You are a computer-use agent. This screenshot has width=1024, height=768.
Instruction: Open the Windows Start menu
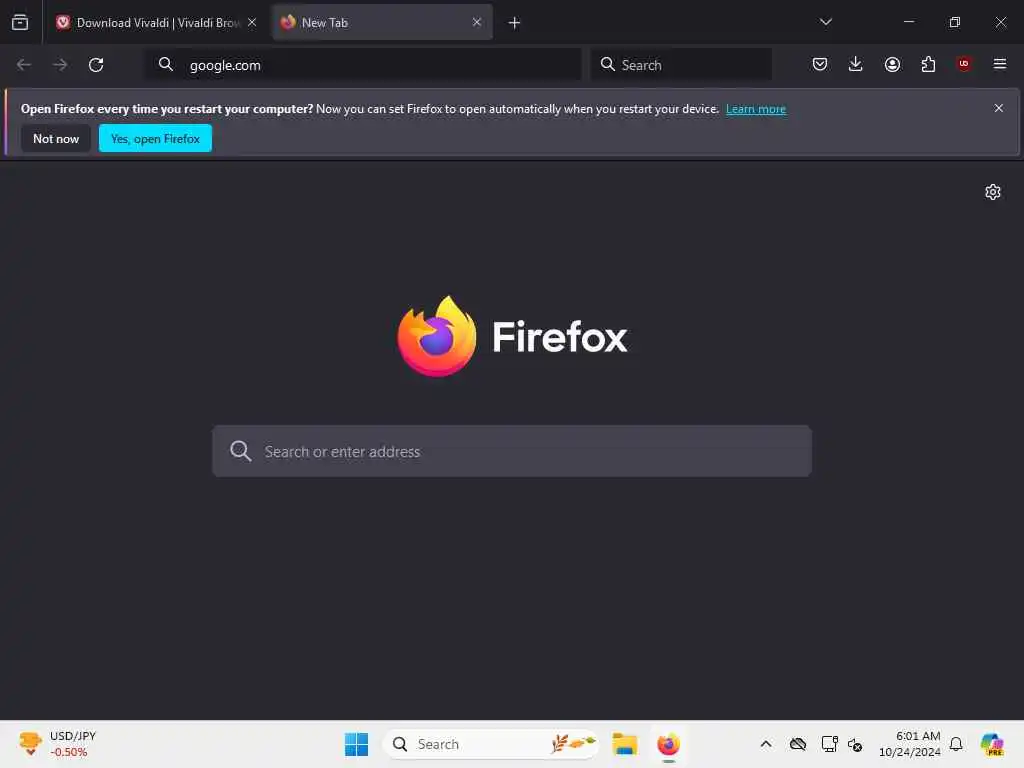[x=357, y=744]
